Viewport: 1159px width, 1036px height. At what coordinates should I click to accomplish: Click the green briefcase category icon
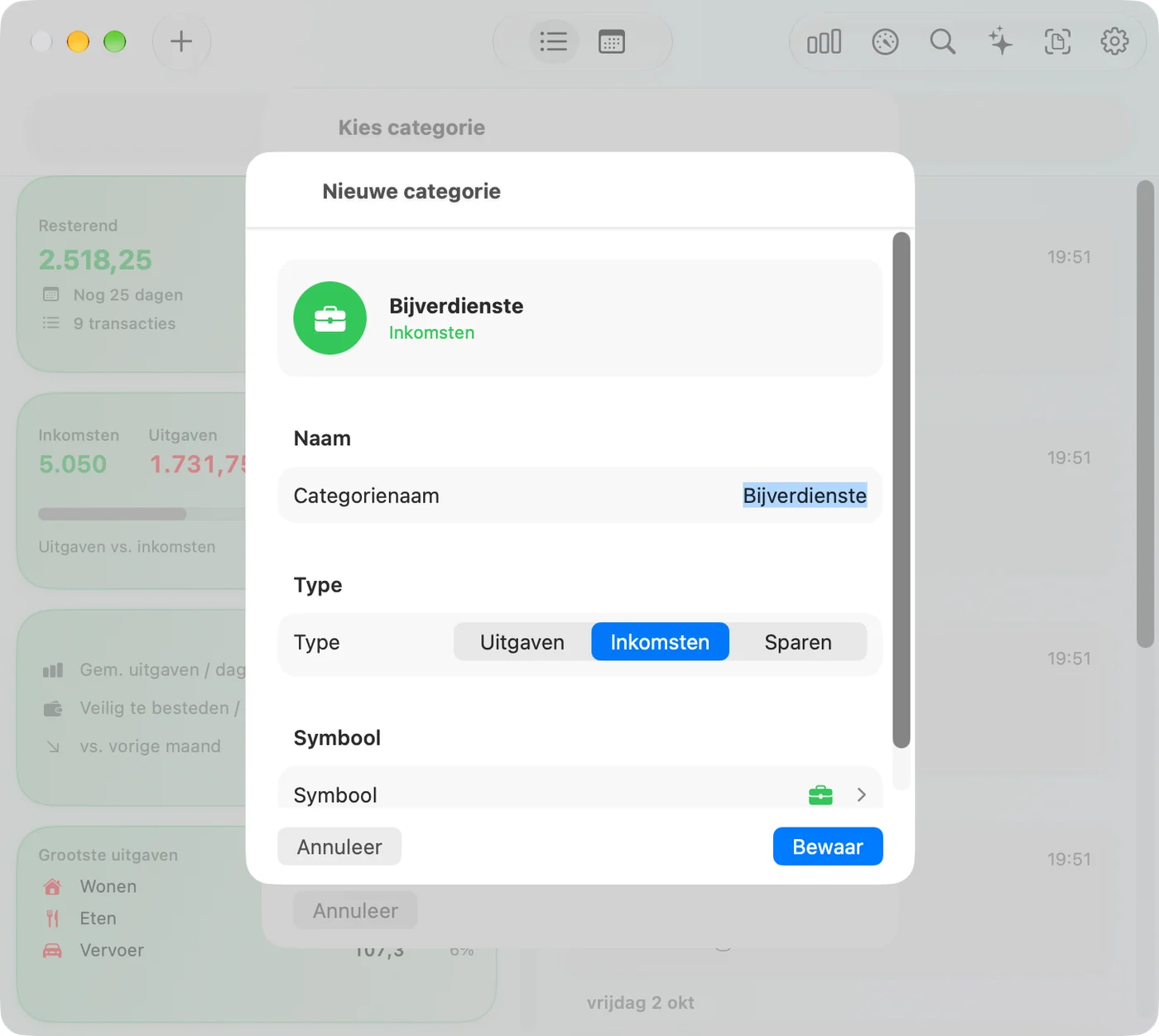coord(329,318)
